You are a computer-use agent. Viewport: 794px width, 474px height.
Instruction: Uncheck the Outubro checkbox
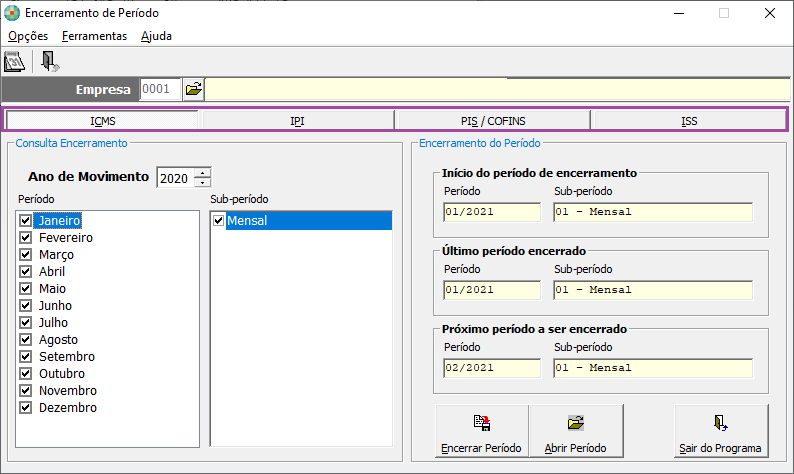click(x=25, y=373)
